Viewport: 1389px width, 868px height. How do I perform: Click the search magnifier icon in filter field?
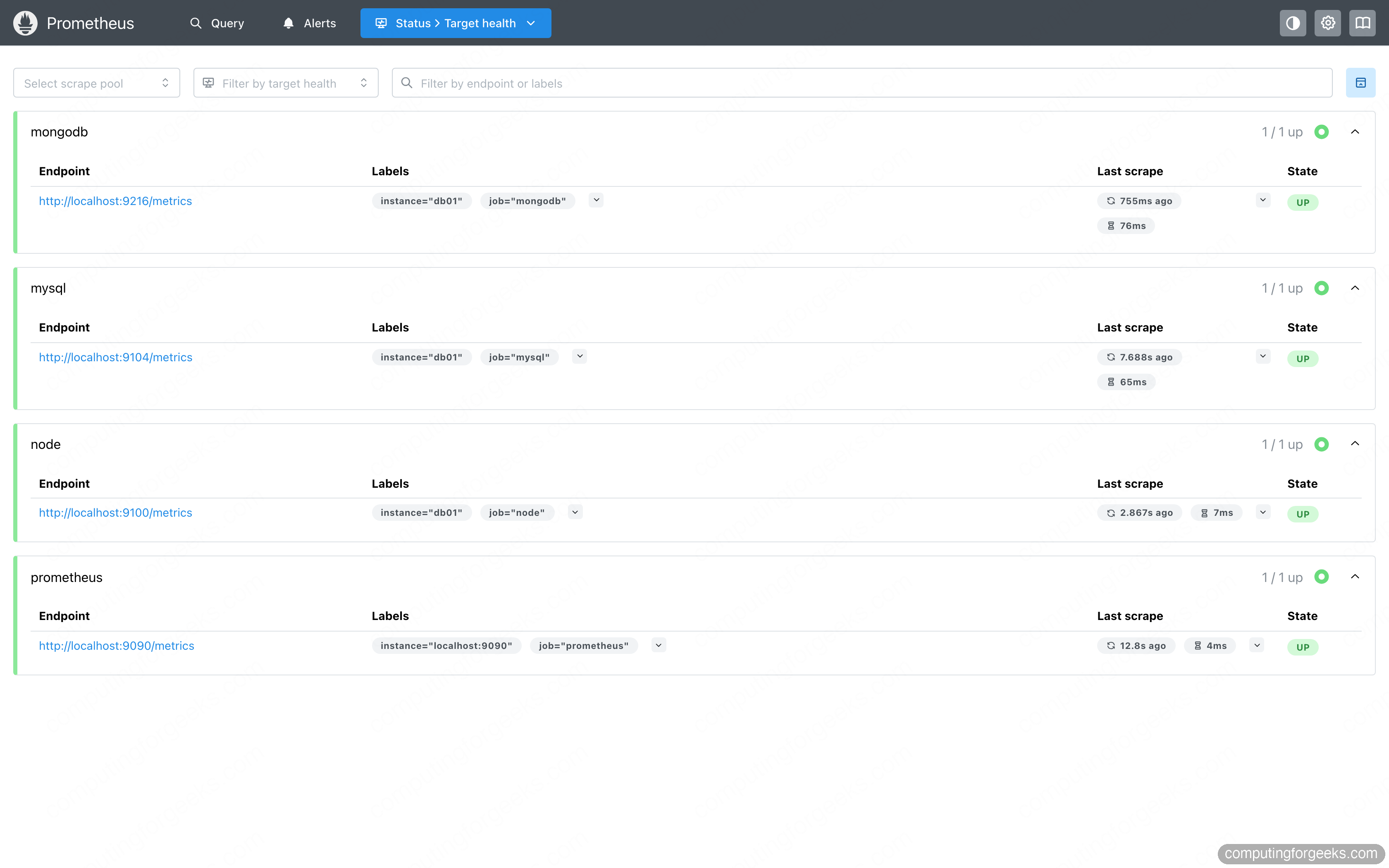(x=406, y=83)
